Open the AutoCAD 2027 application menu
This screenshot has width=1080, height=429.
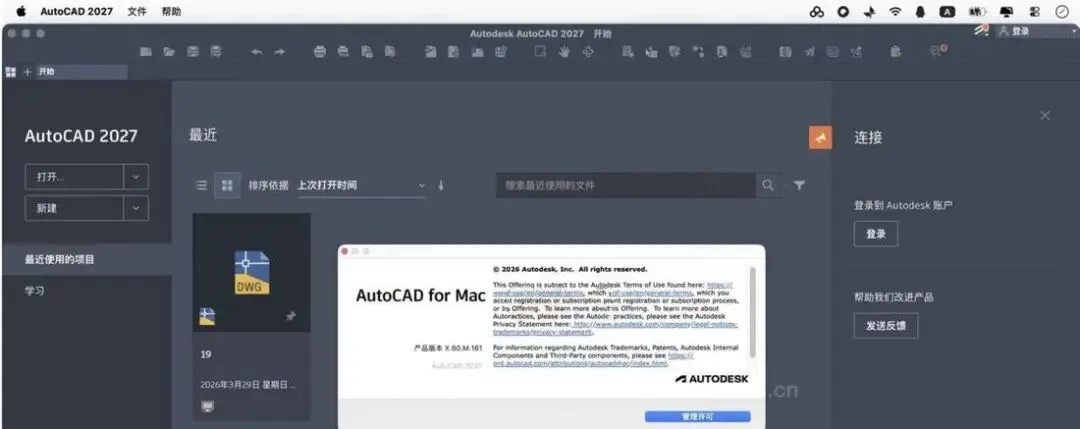point(76,12)
